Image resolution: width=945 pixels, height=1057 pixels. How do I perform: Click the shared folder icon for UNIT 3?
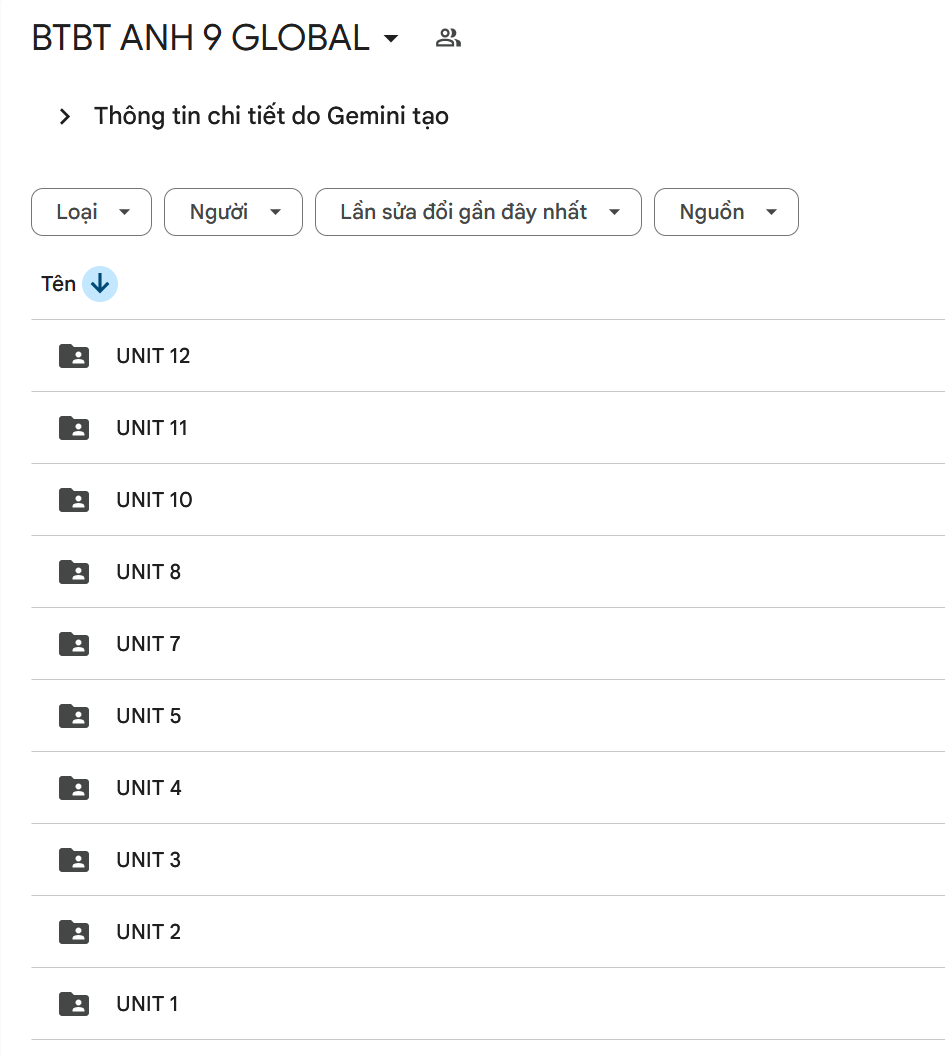74,860
